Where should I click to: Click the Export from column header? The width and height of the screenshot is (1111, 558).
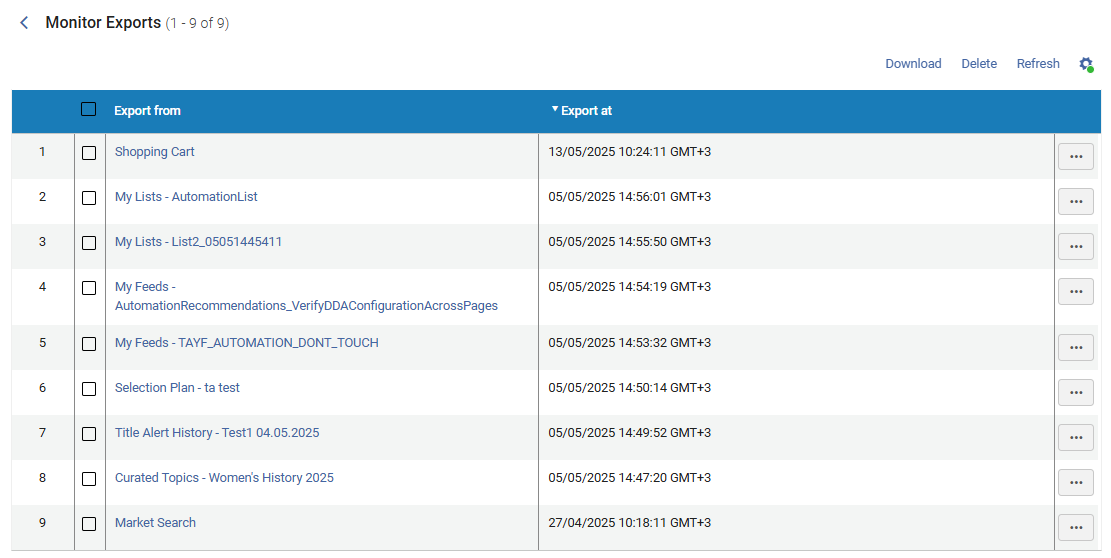tap(147, 111)
